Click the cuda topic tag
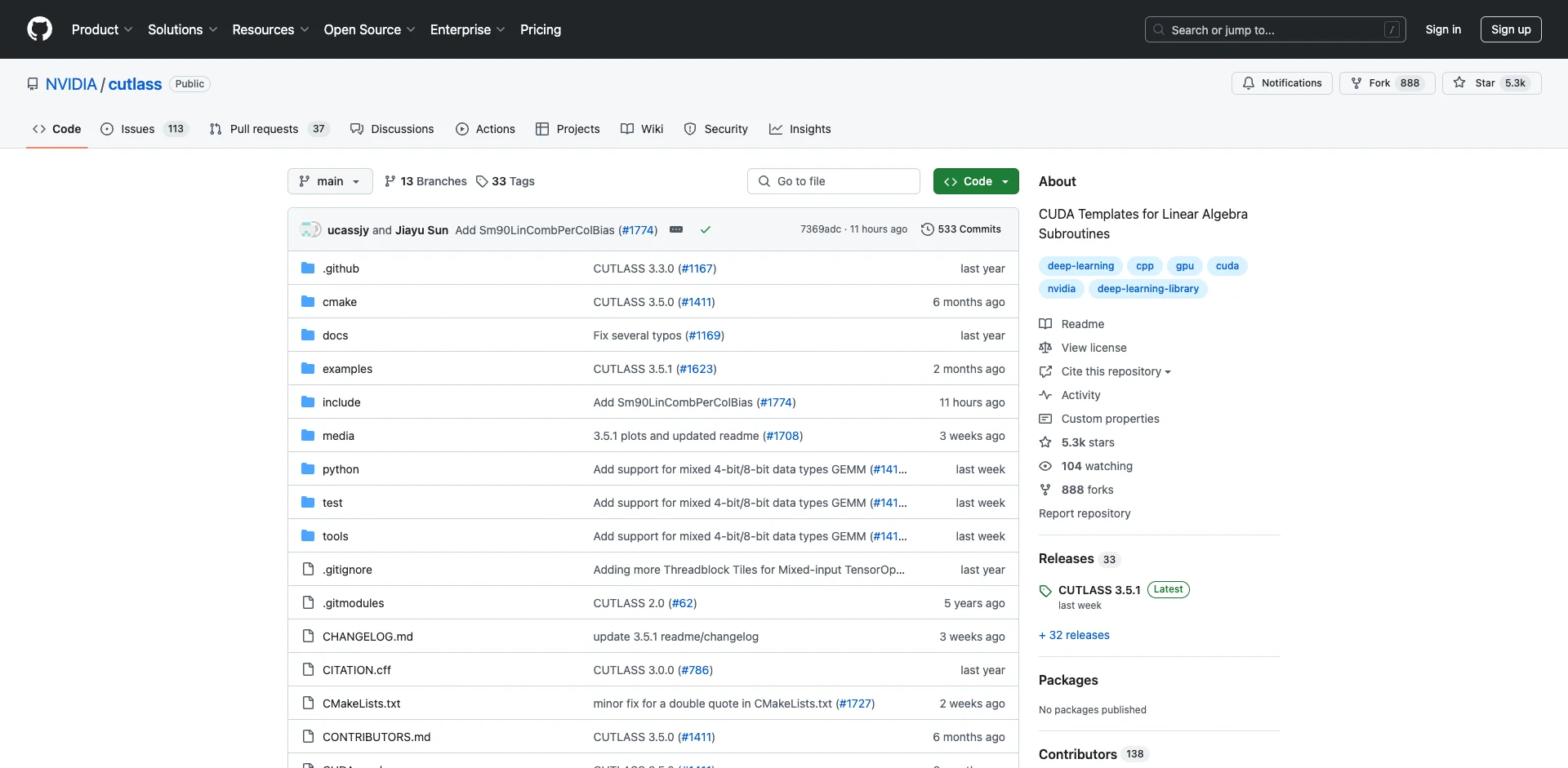1568x768 pixels. (x=1227, y=266)
